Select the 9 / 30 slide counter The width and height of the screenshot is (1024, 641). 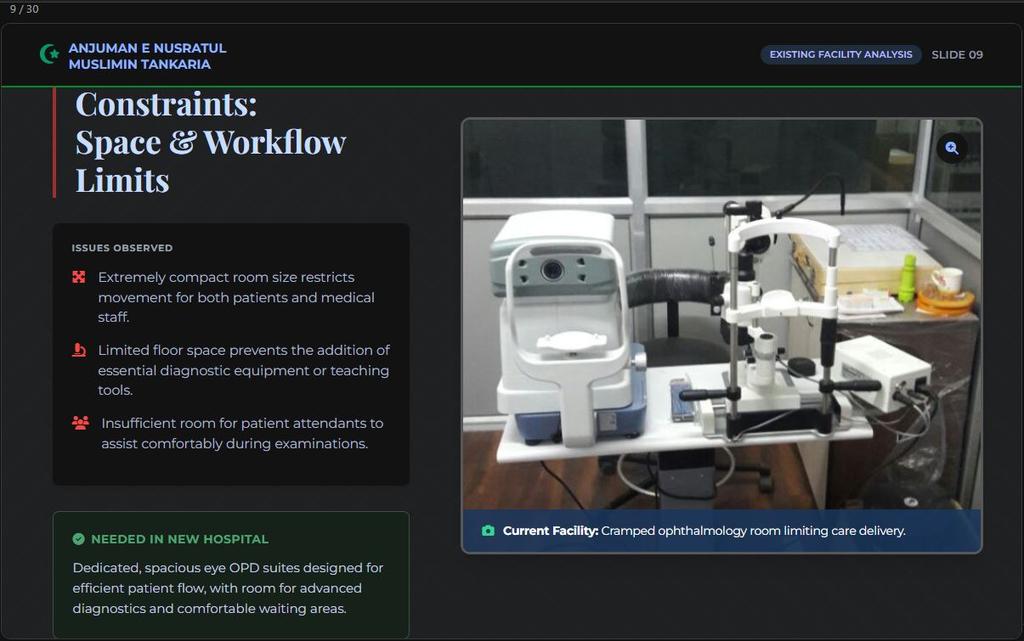click(25, 7)
